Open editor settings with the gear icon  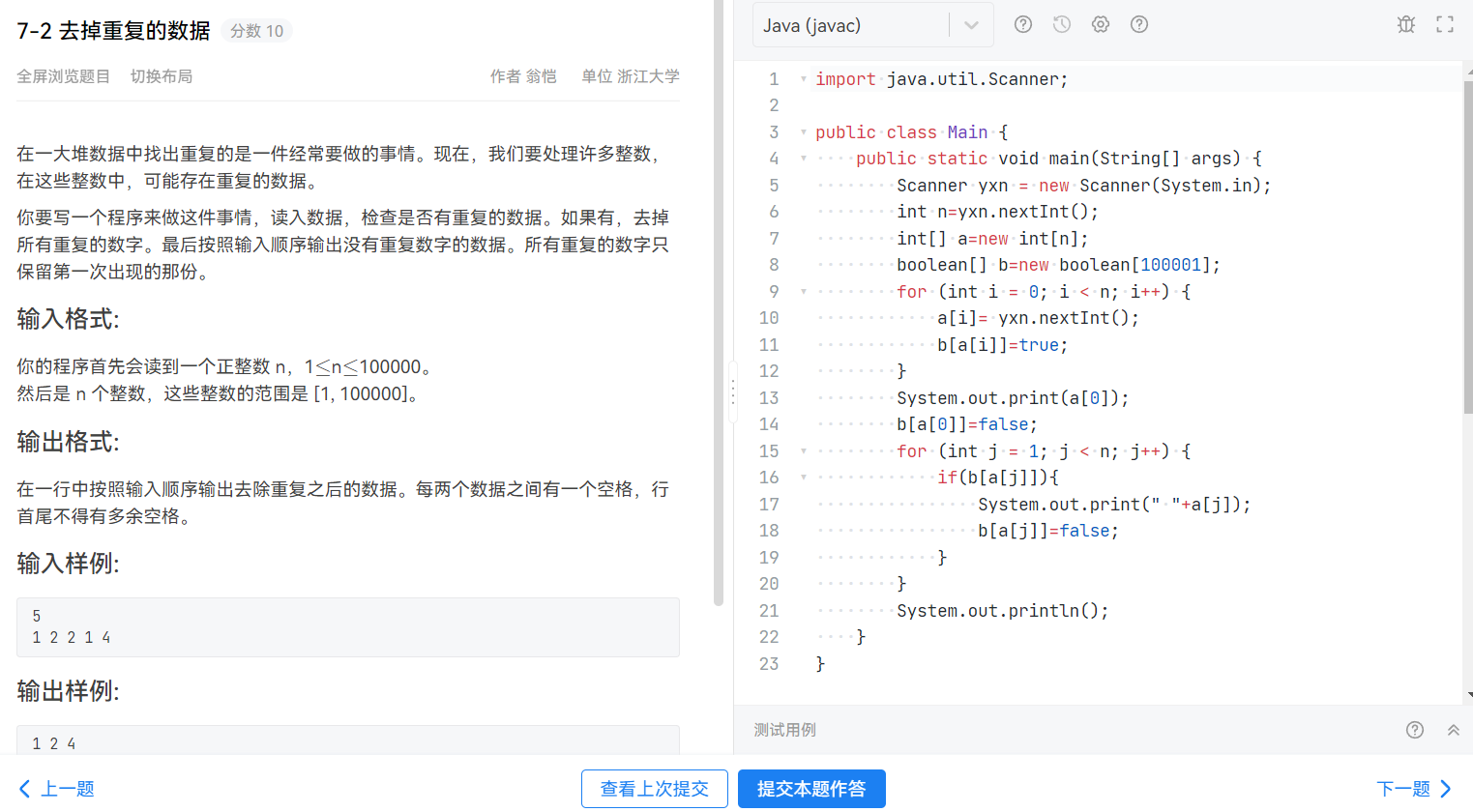tap(1101, 25)
